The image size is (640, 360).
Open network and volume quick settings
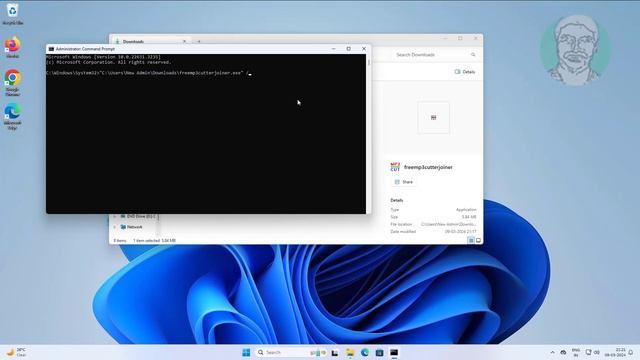click(592, 352)
